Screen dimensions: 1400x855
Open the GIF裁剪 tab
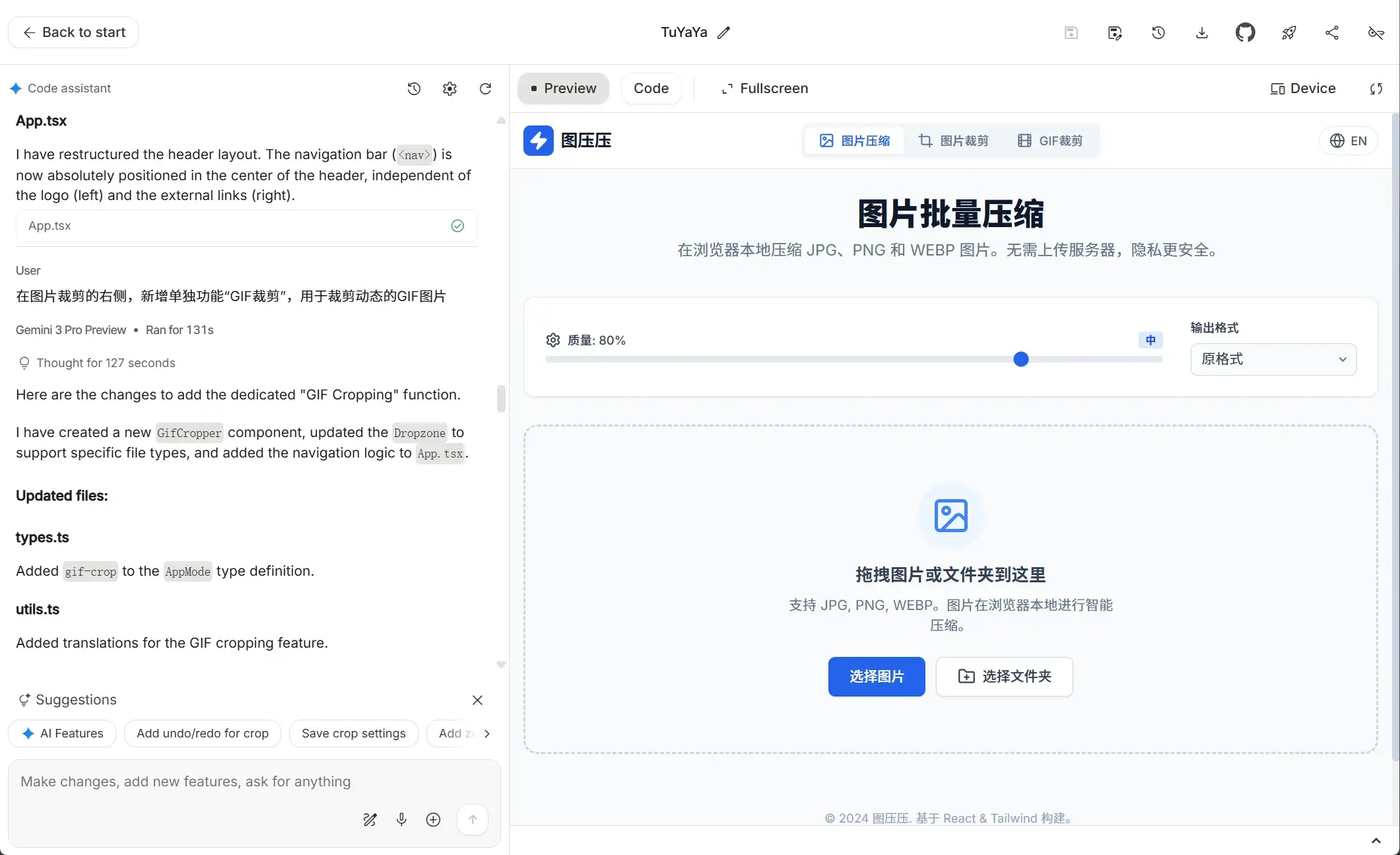1050,141
